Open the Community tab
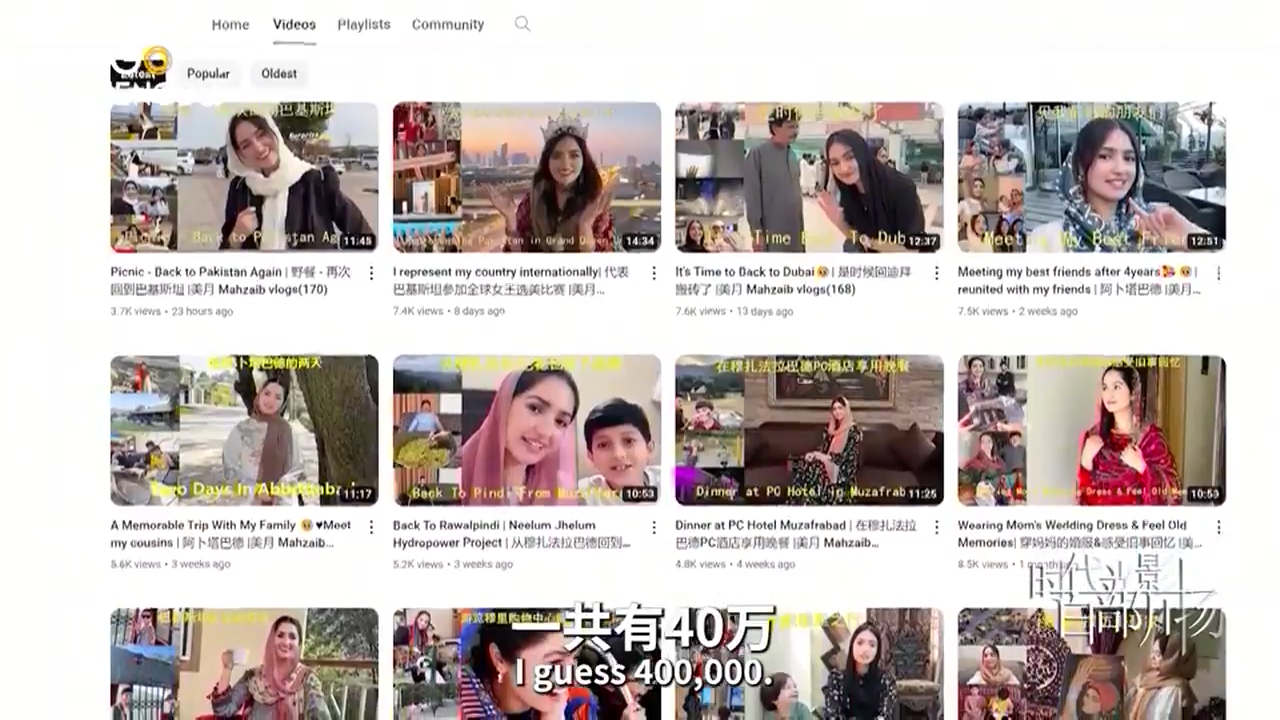This screenshot has width=1280, height=720. (x=447, y=24)
